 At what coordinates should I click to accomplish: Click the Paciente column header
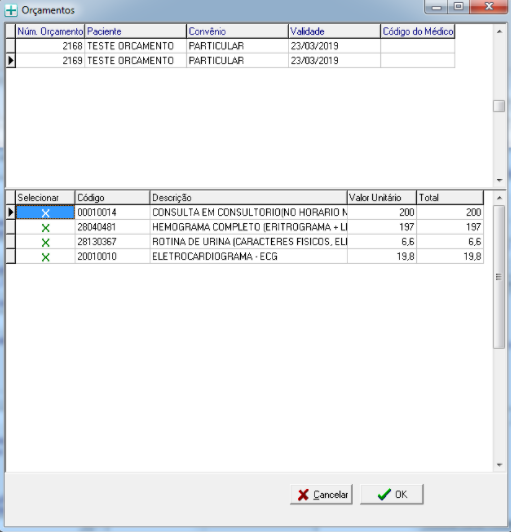[x=136, y=31]
